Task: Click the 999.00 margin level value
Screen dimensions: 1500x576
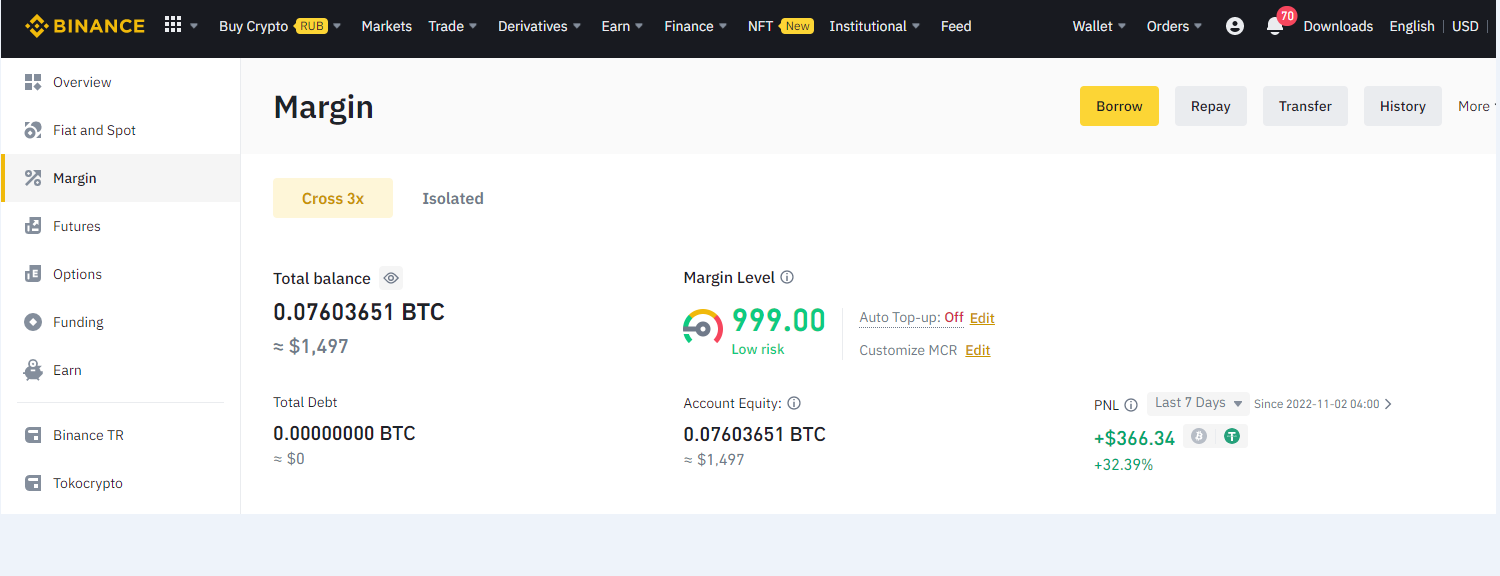Action: tap(779, 320)
